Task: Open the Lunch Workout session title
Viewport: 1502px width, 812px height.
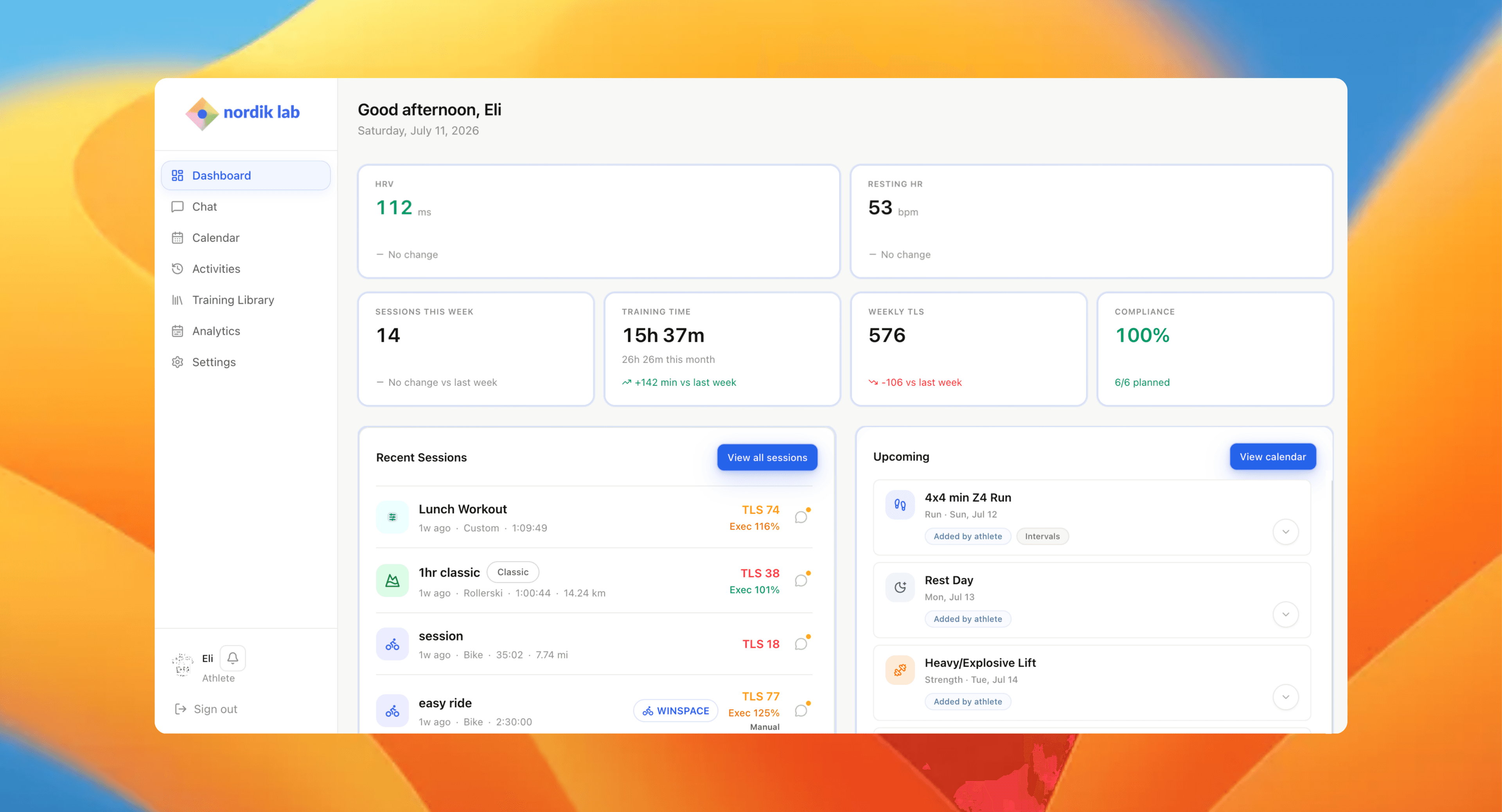Action: tap(462, 509)
